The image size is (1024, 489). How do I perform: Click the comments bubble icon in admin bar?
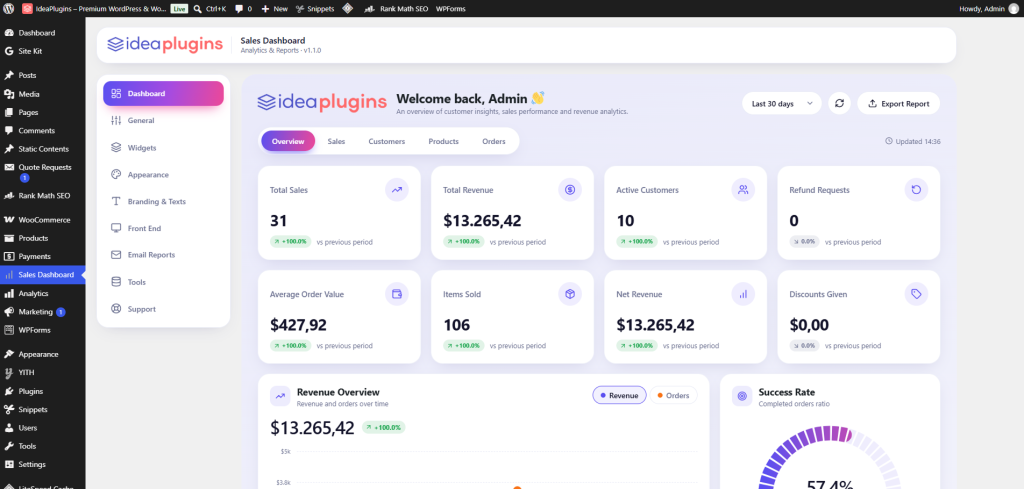240,9
